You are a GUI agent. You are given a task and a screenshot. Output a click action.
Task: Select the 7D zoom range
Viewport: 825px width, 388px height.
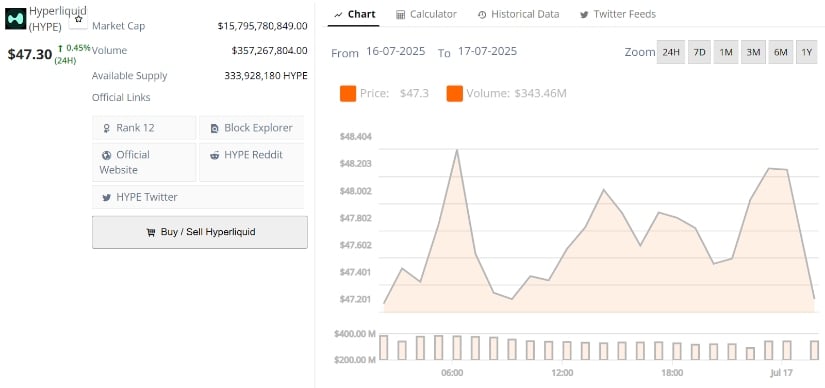pyautogui.click(x=699, y=52)
